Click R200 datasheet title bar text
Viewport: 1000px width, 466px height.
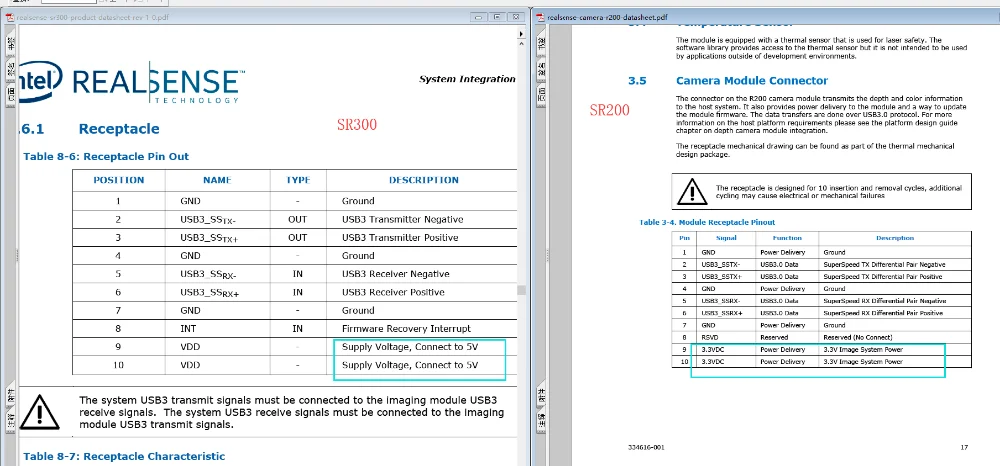tap(606, 17)
